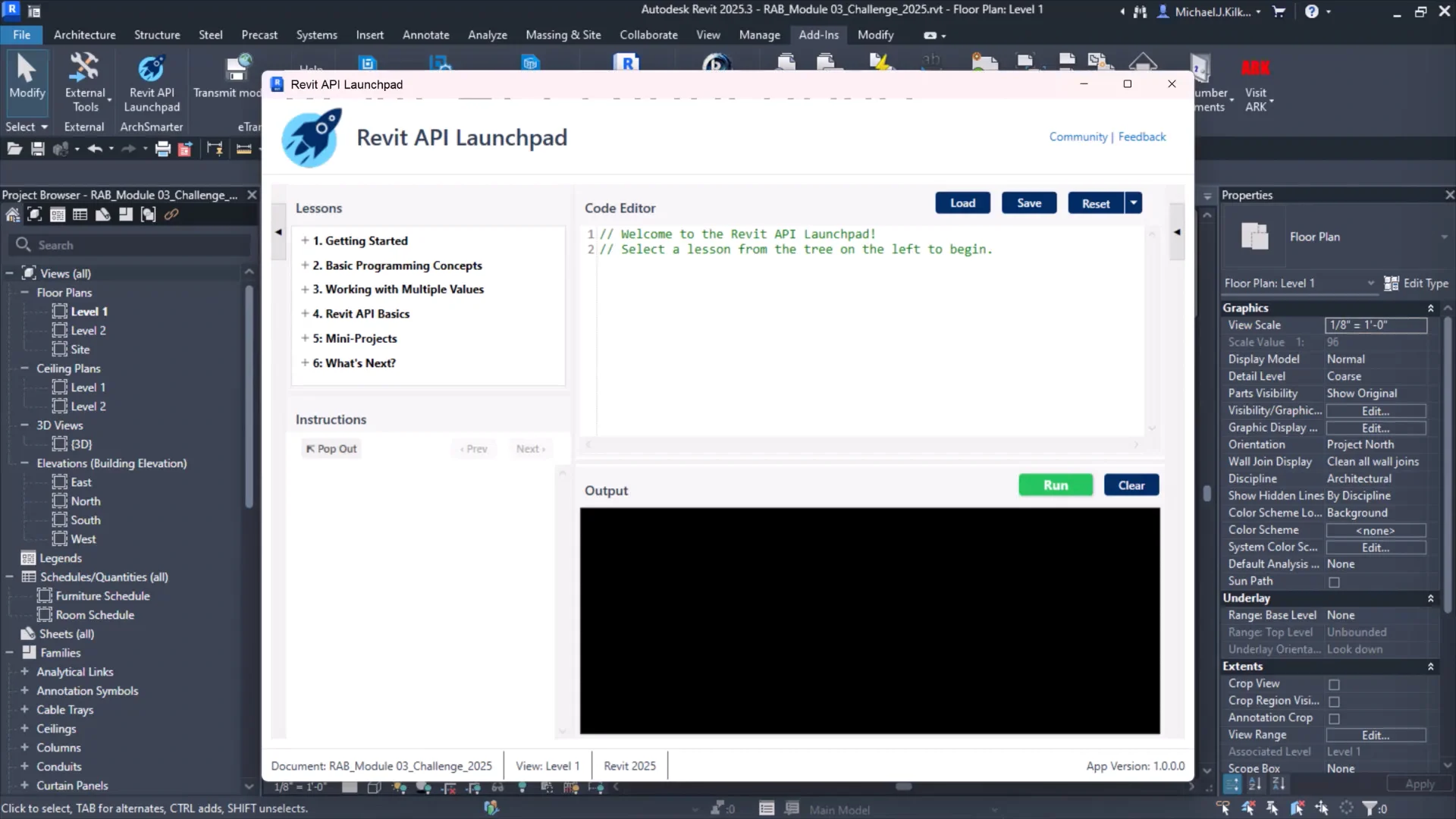The width and height of the screenshot is (1456, 819).
Task: Open the Architecture ribbon tab
Action: 84,35
